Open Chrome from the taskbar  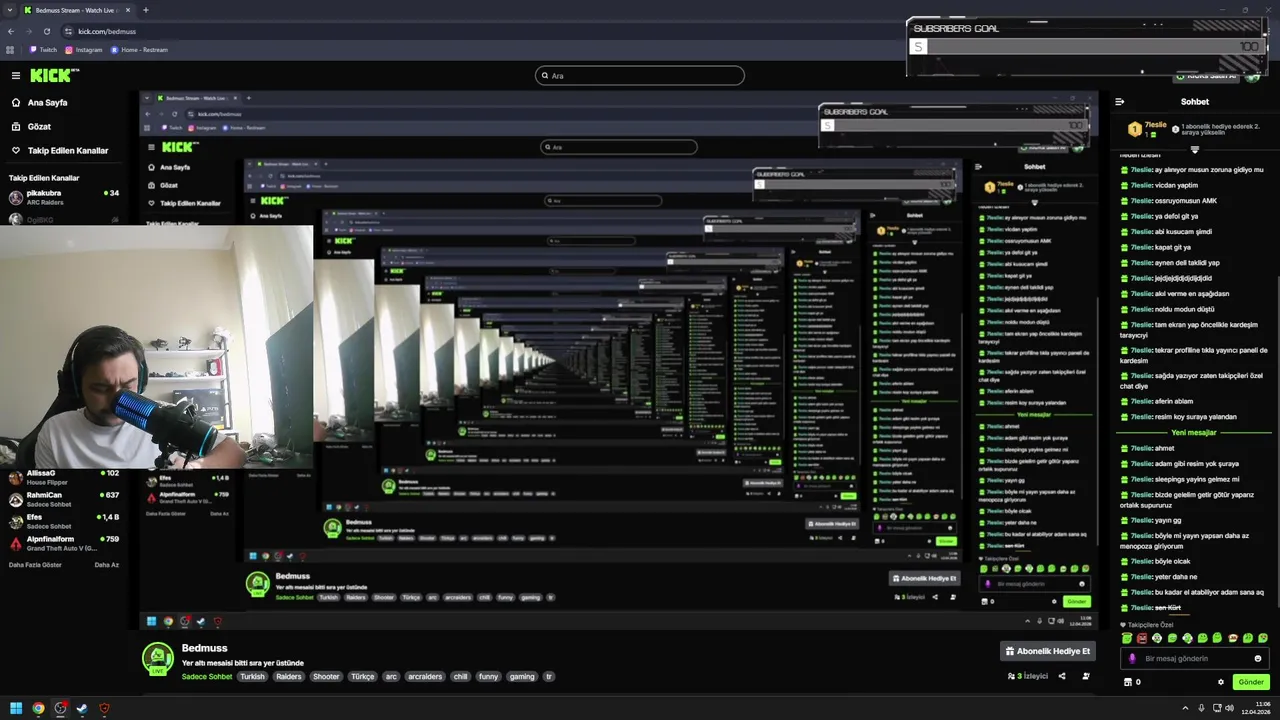(x=38, y=708)
